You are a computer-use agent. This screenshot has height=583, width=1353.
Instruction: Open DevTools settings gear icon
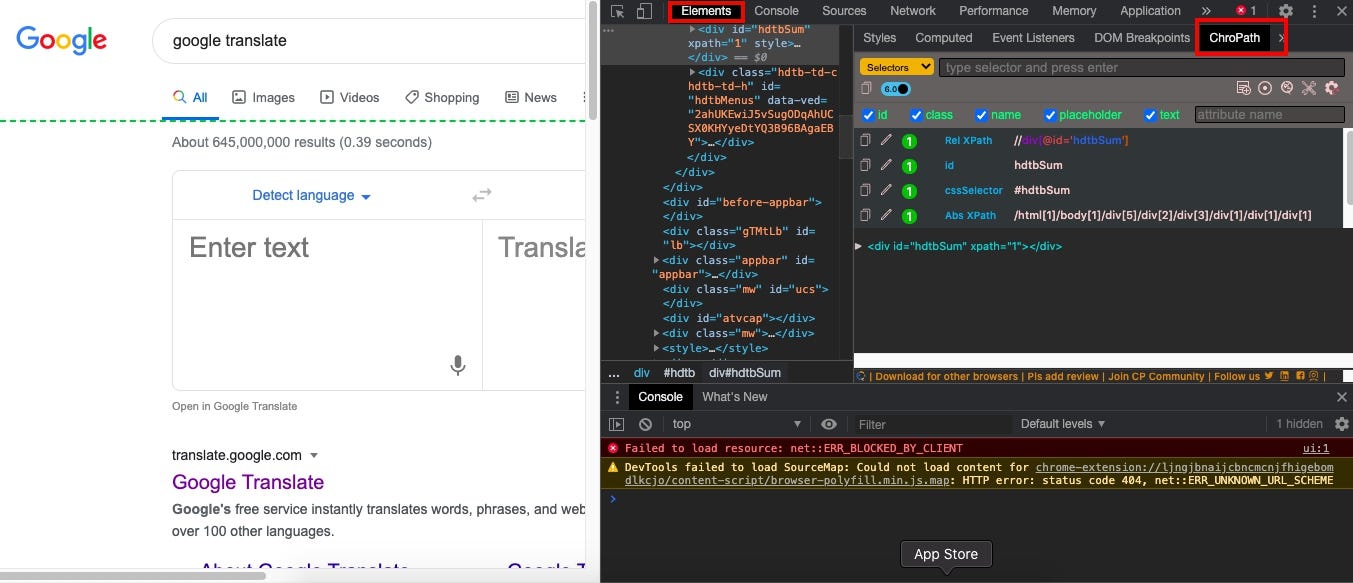point(1286,10)
